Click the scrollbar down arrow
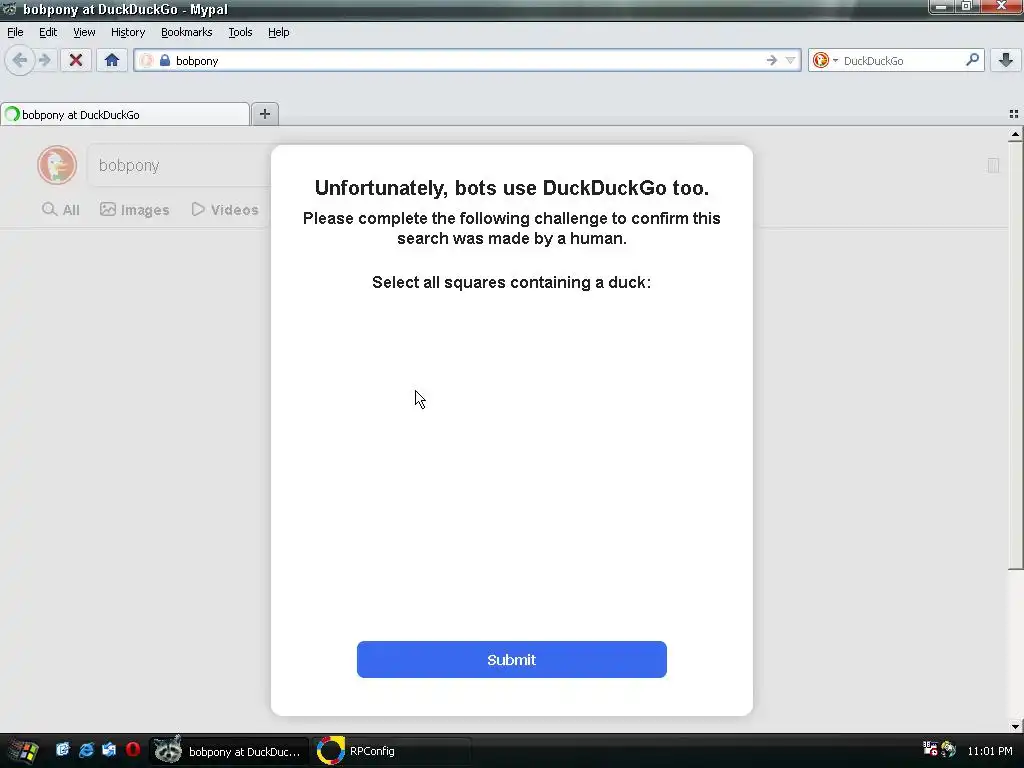This screenshot has width=1024, height=768. click(x=1015, y=726)
